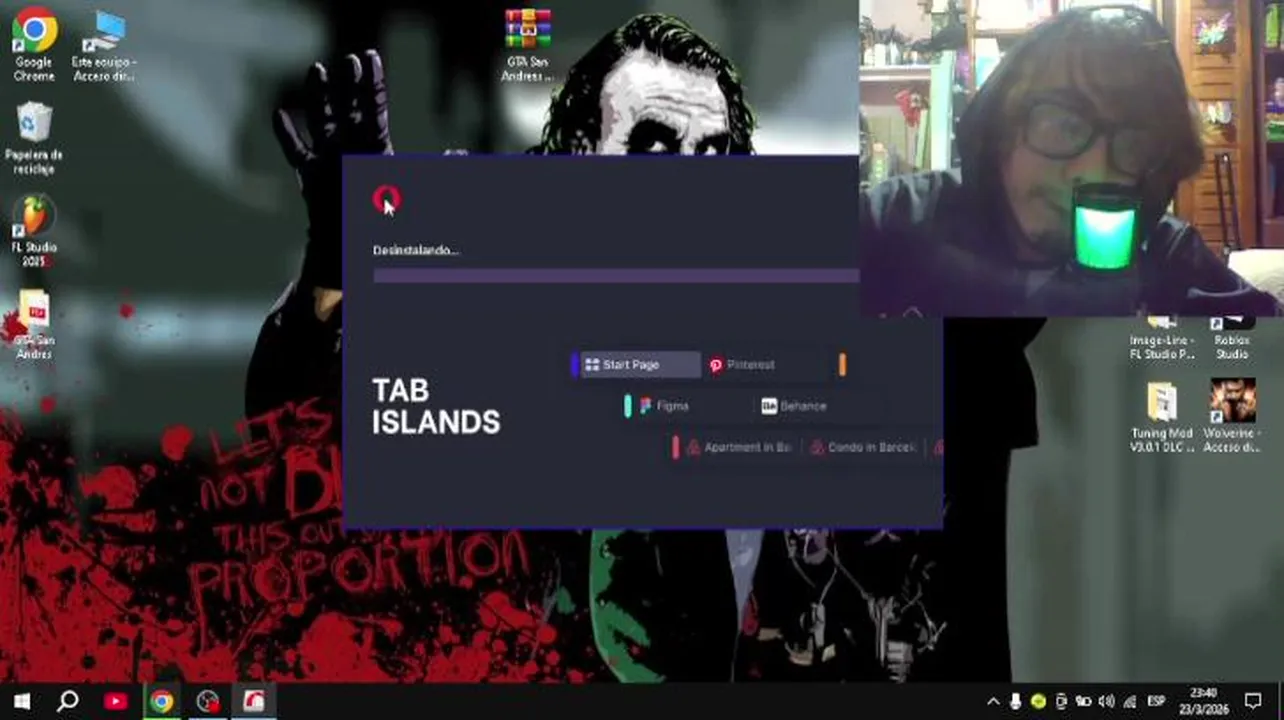Open the volume control in the tray

1106,702
